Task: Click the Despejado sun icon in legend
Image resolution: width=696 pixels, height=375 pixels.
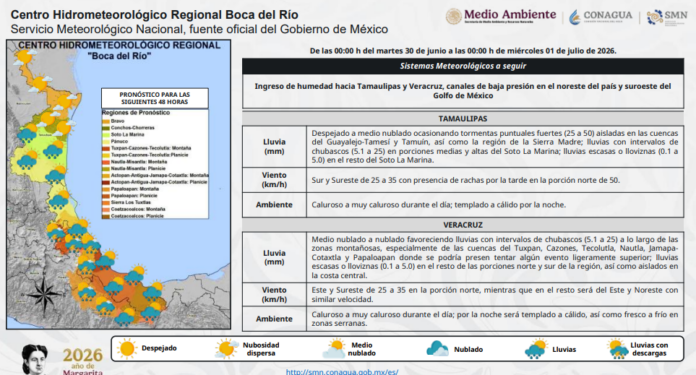Action: point(127,349)
